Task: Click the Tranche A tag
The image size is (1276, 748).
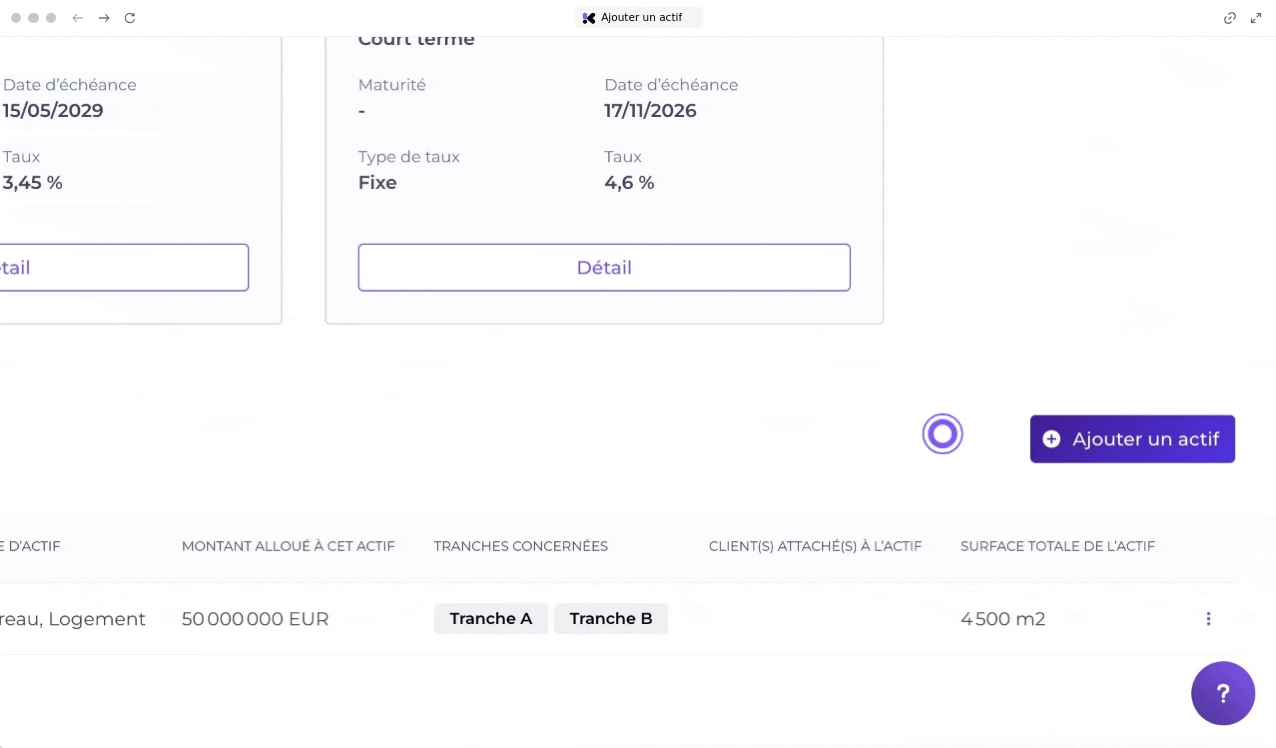Action: pyautogui.click(x=490, y=619)
